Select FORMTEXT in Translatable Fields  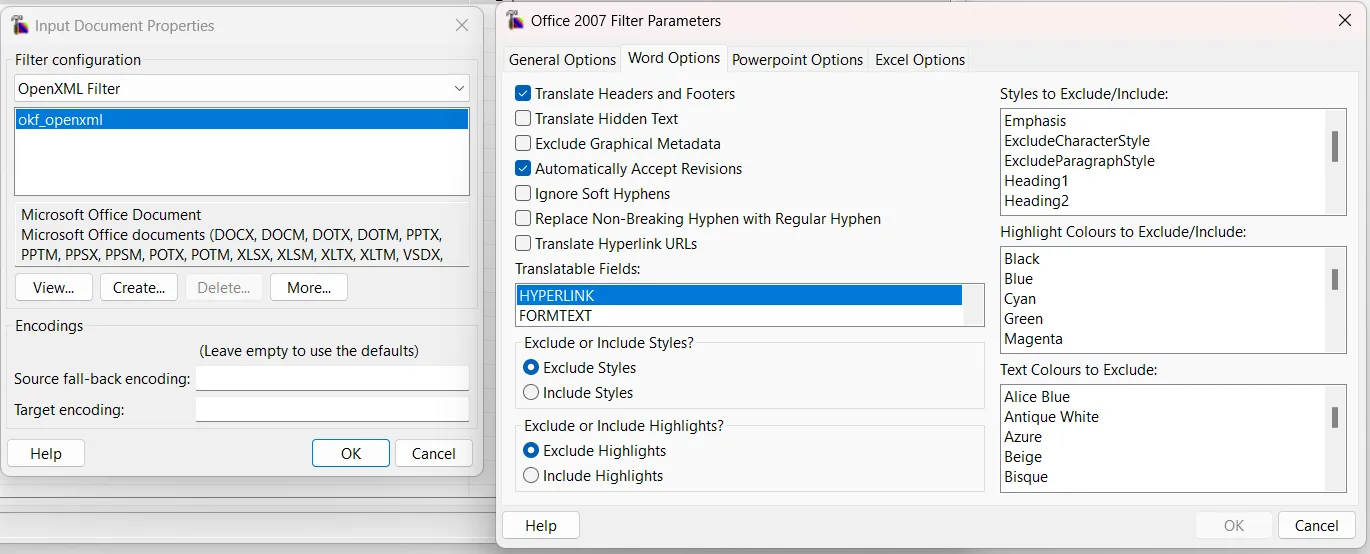pyautogui.click(x=739, y=315)
